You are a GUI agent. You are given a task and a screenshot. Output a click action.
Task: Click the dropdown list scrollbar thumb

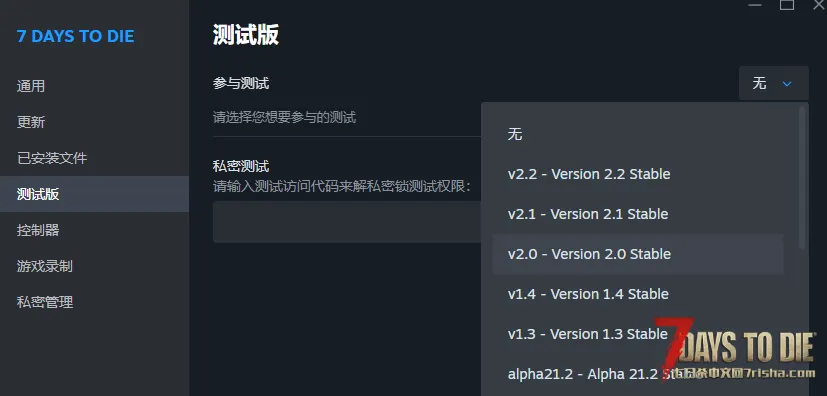(802, 177)
